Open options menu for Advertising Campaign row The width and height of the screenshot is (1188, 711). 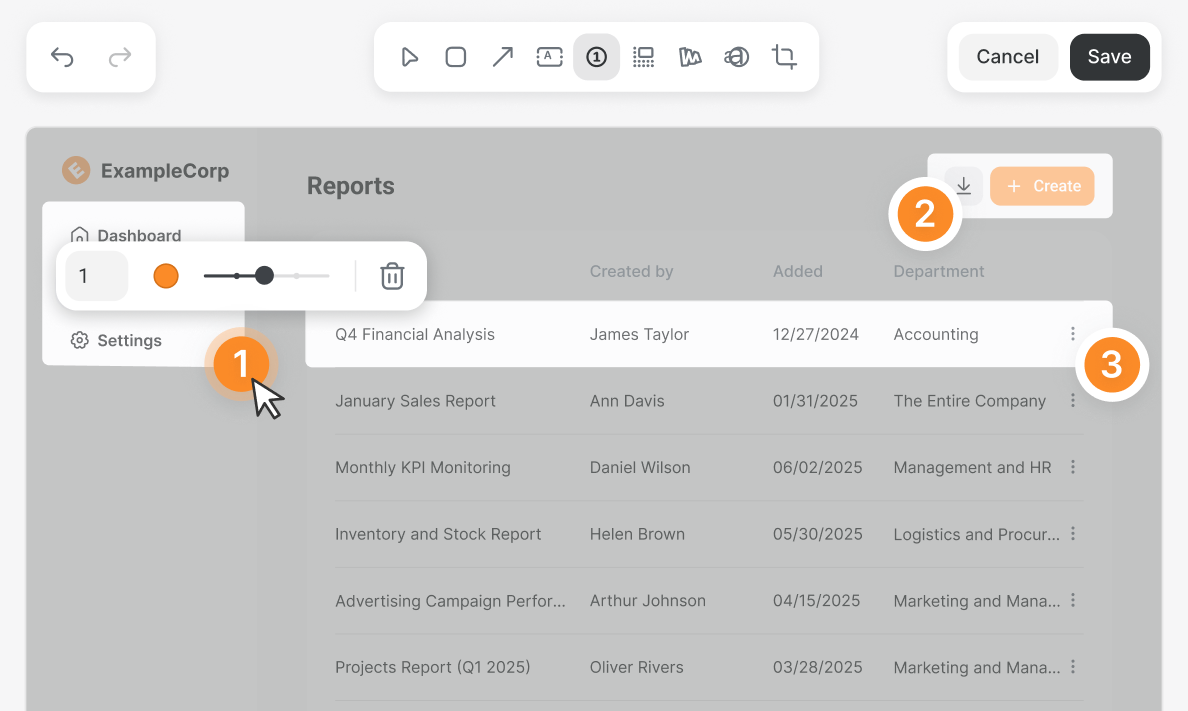click(x=1073, y=600)
